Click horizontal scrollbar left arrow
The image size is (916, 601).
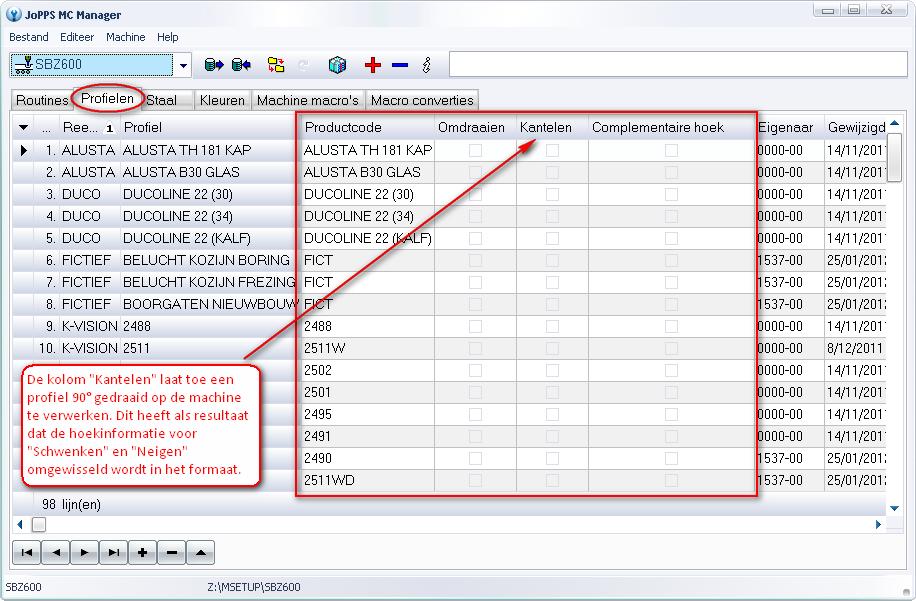tap(20, 524)
